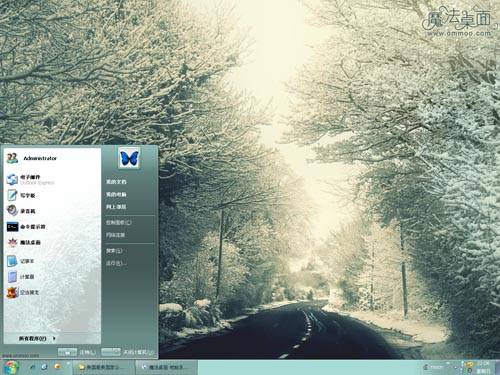500x375 pixels.
Task: Click the orange quick launch icon
Action: [57, 367]
